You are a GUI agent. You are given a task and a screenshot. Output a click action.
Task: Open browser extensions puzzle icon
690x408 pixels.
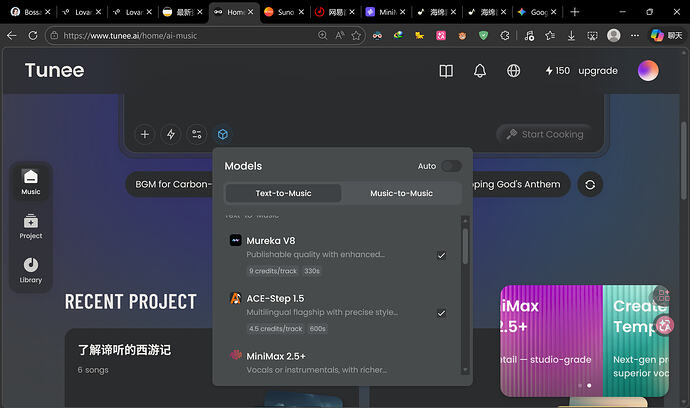505,36
